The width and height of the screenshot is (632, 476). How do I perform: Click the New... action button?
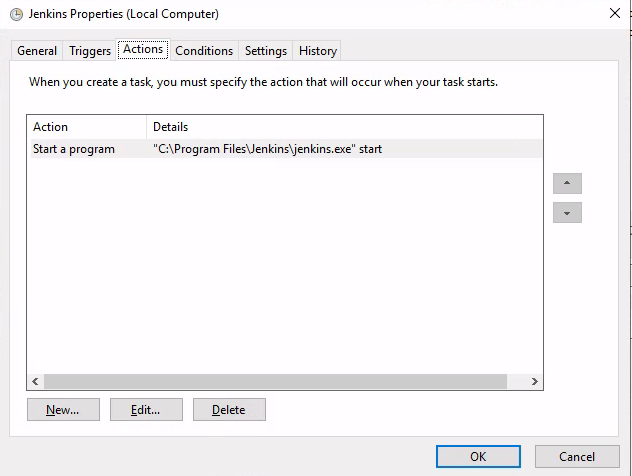[x=63, y=409]
